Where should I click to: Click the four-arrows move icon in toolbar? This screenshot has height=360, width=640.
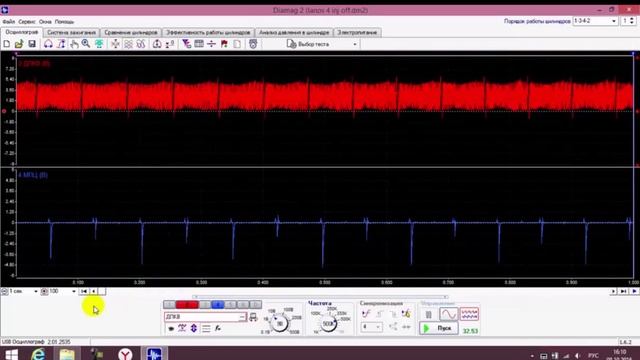[x=116, y=44]
